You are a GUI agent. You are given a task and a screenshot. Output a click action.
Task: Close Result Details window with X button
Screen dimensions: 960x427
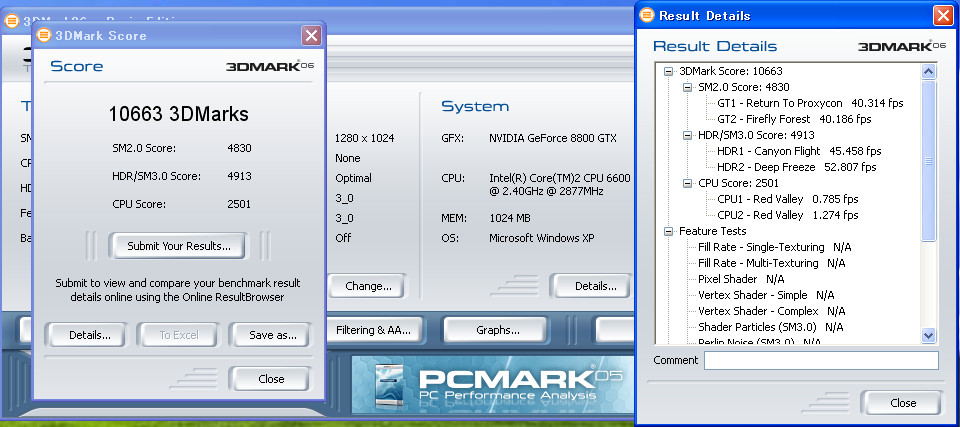click(x=943, y=16)
